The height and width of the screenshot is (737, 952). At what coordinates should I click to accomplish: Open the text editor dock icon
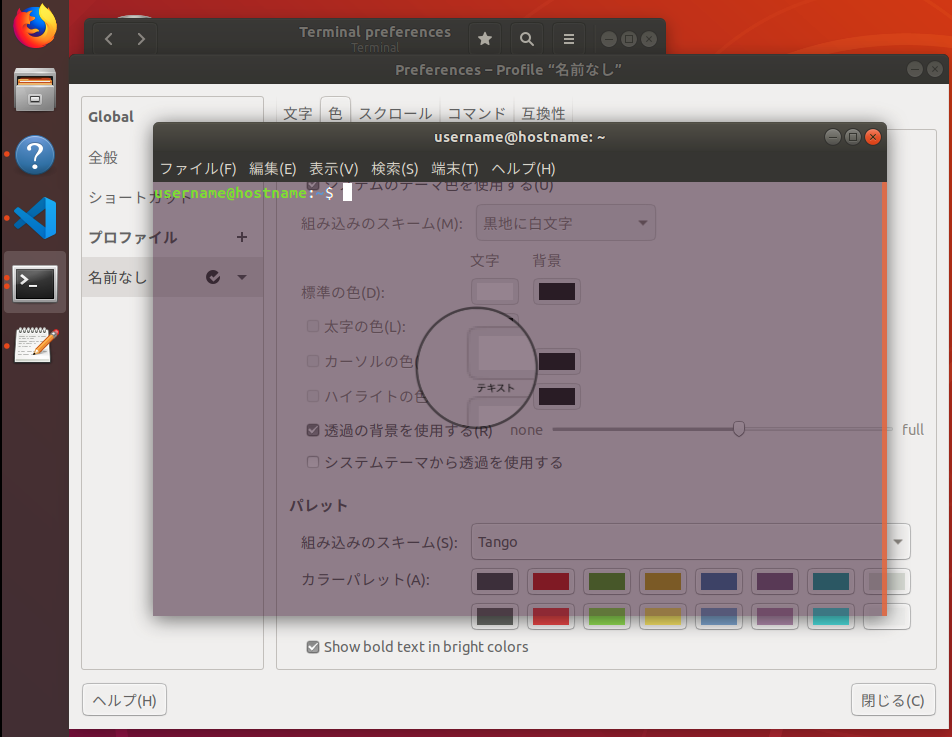[36, 345]
